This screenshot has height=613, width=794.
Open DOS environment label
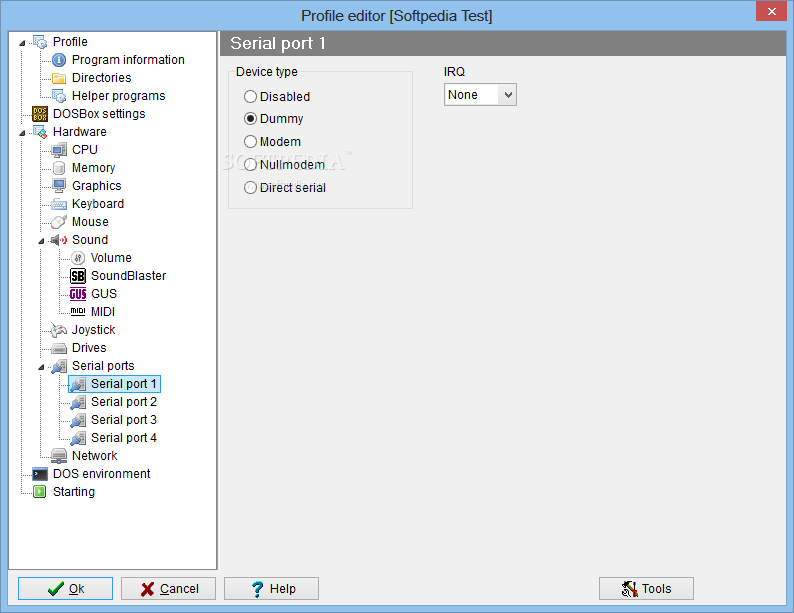(x=102, y=474)
